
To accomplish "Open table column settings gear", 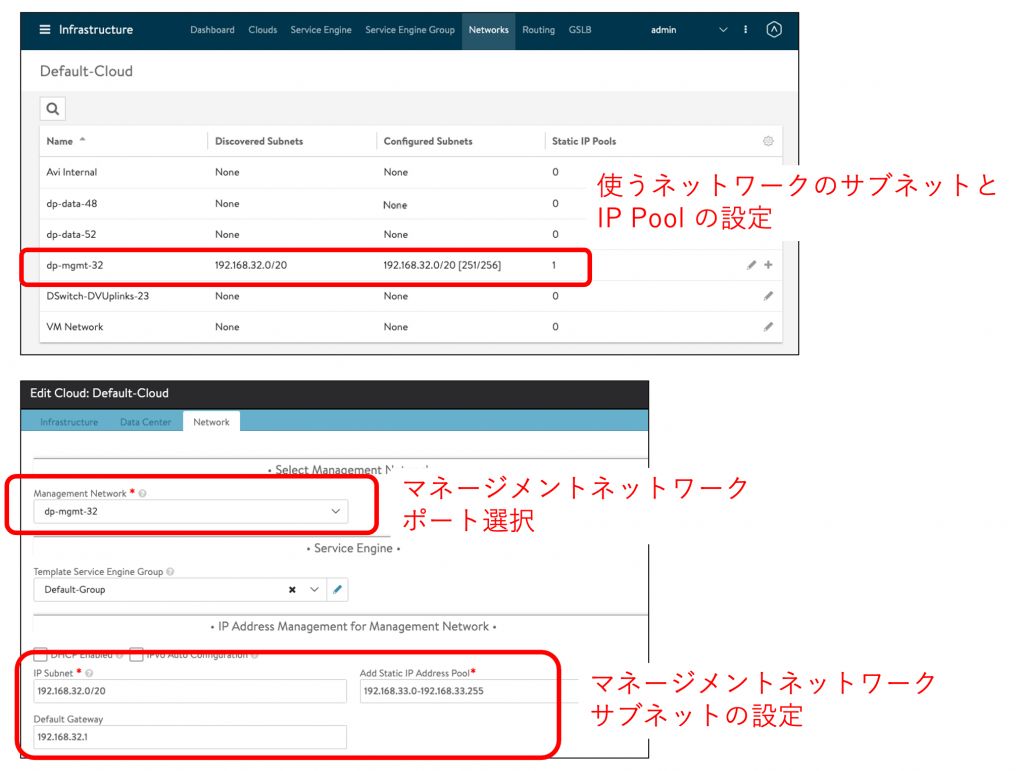I will 768,141.
